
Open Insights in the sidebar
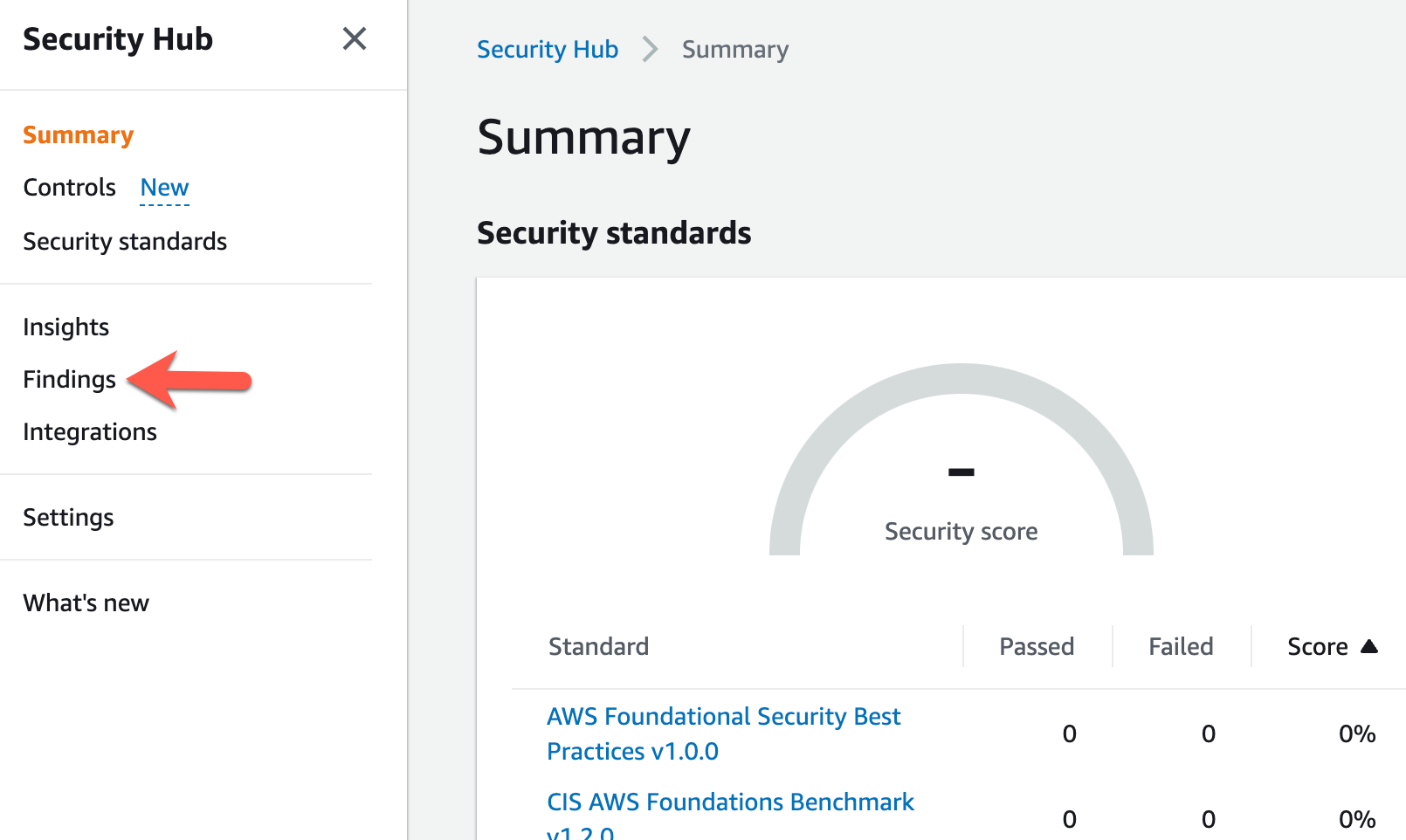[x=65, y=327]
